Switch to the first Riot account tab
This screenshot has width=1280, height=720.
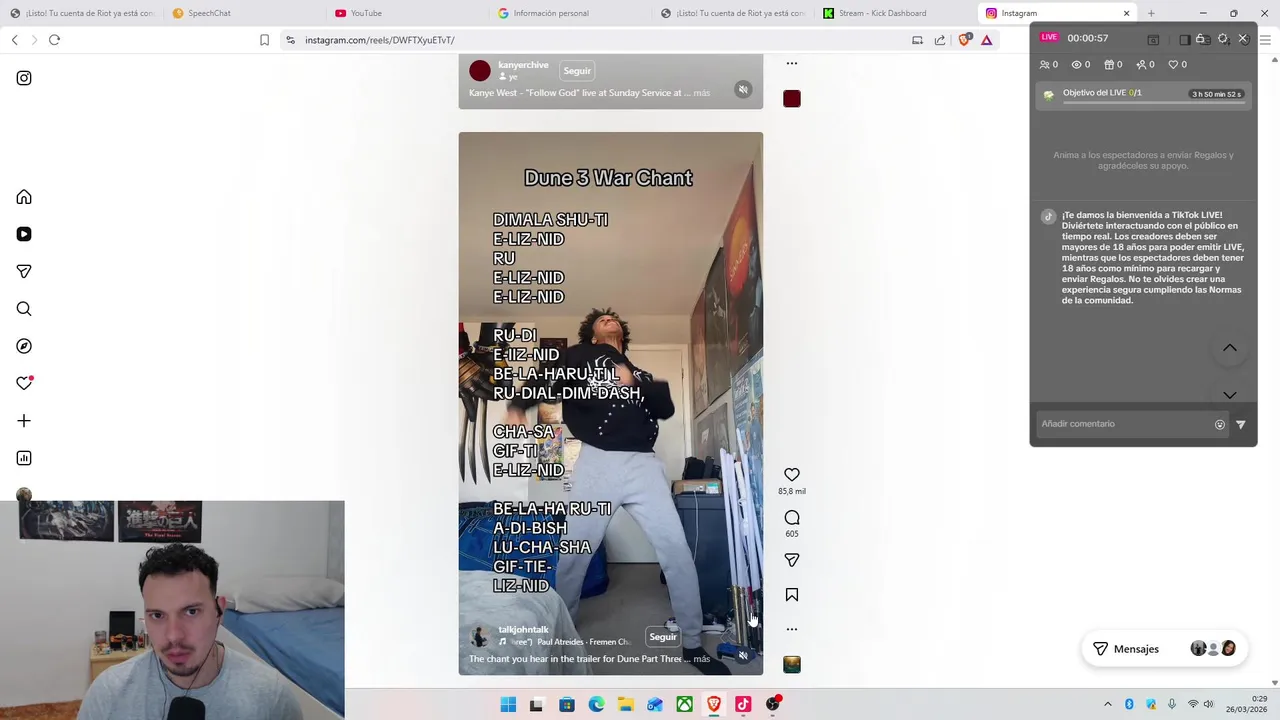(x=81, y=13)
